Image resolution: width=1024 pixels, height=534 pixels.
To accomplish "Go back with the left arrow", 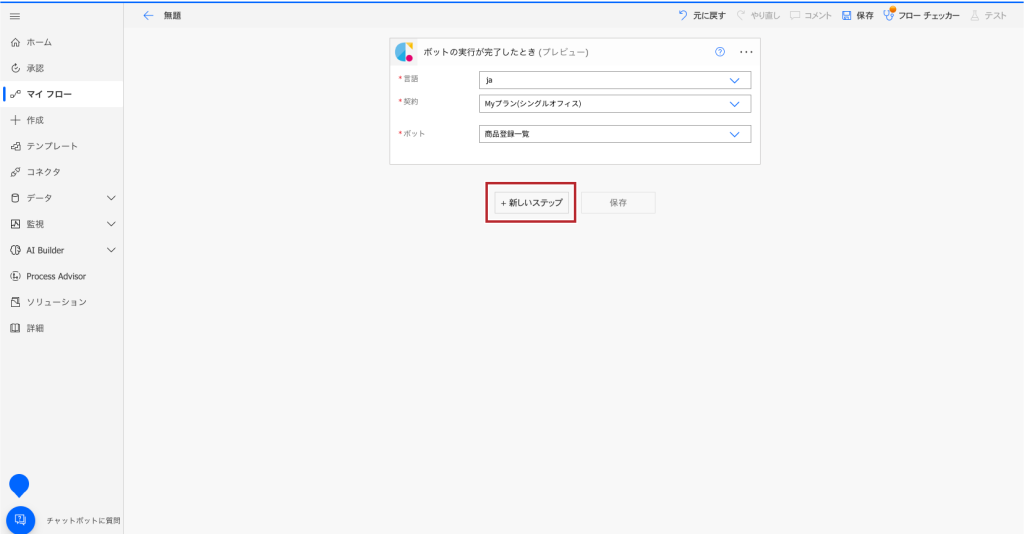I will (148, 16).
